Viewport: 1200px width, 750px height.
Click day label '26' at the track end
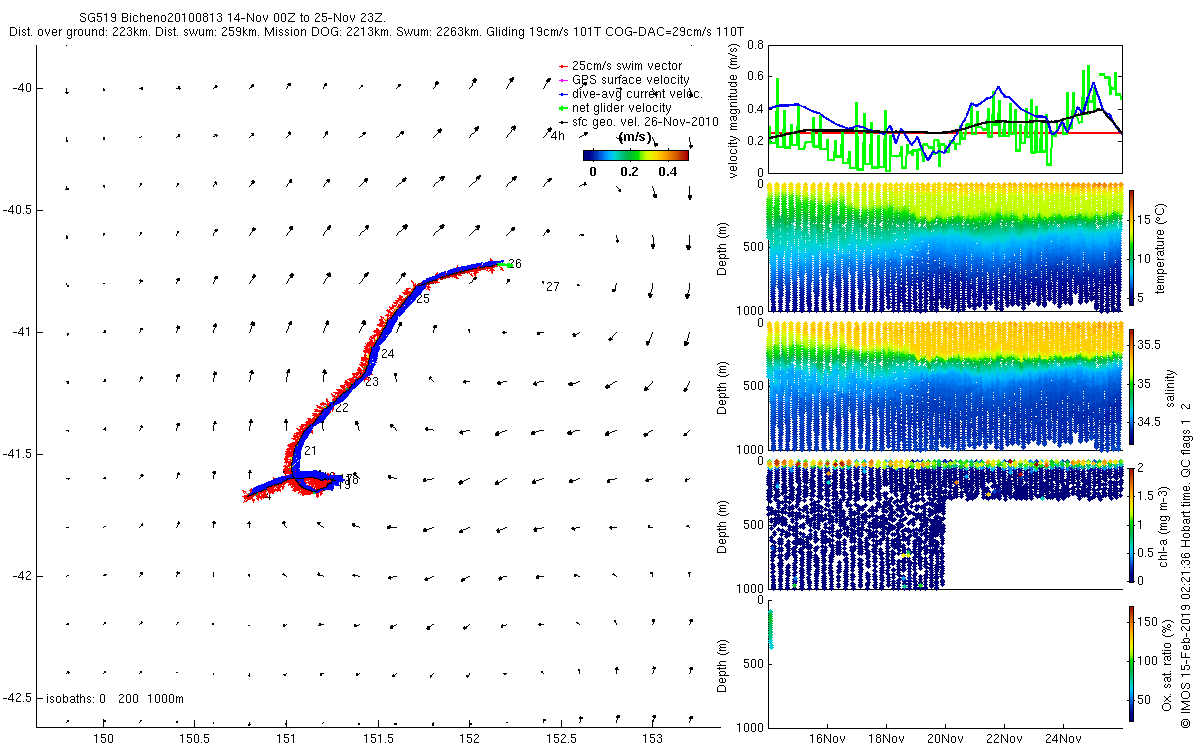pos(515,264)
